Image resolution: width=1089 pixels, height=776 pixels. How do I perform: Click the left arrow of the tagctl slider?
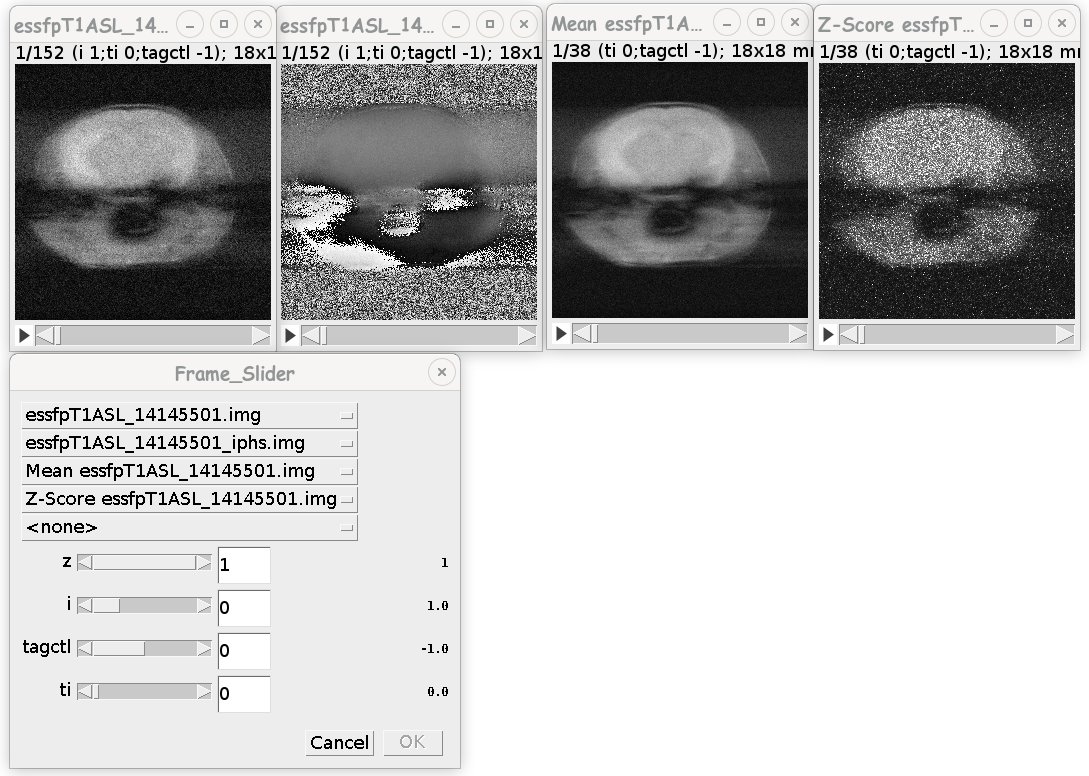pos(83,650)
